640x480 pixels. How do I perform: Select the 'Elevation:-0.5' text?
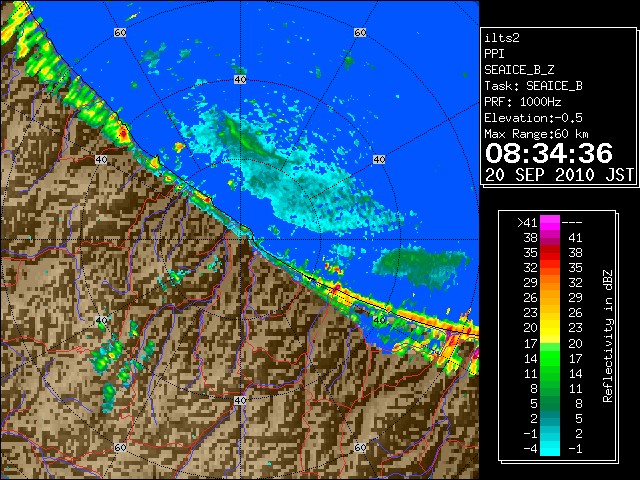(x=533, y=118)
